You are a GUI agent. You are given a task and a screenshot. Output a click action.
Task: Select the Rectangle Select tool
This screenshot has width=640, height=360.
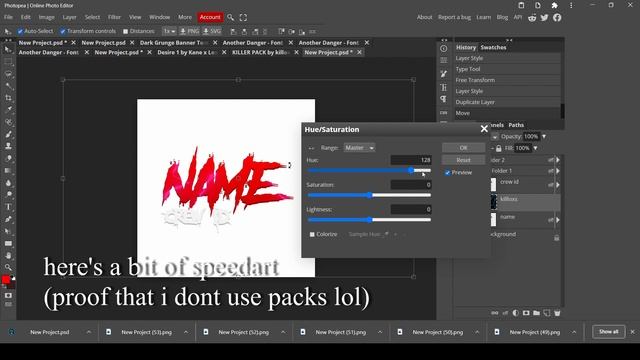point(8,62)
